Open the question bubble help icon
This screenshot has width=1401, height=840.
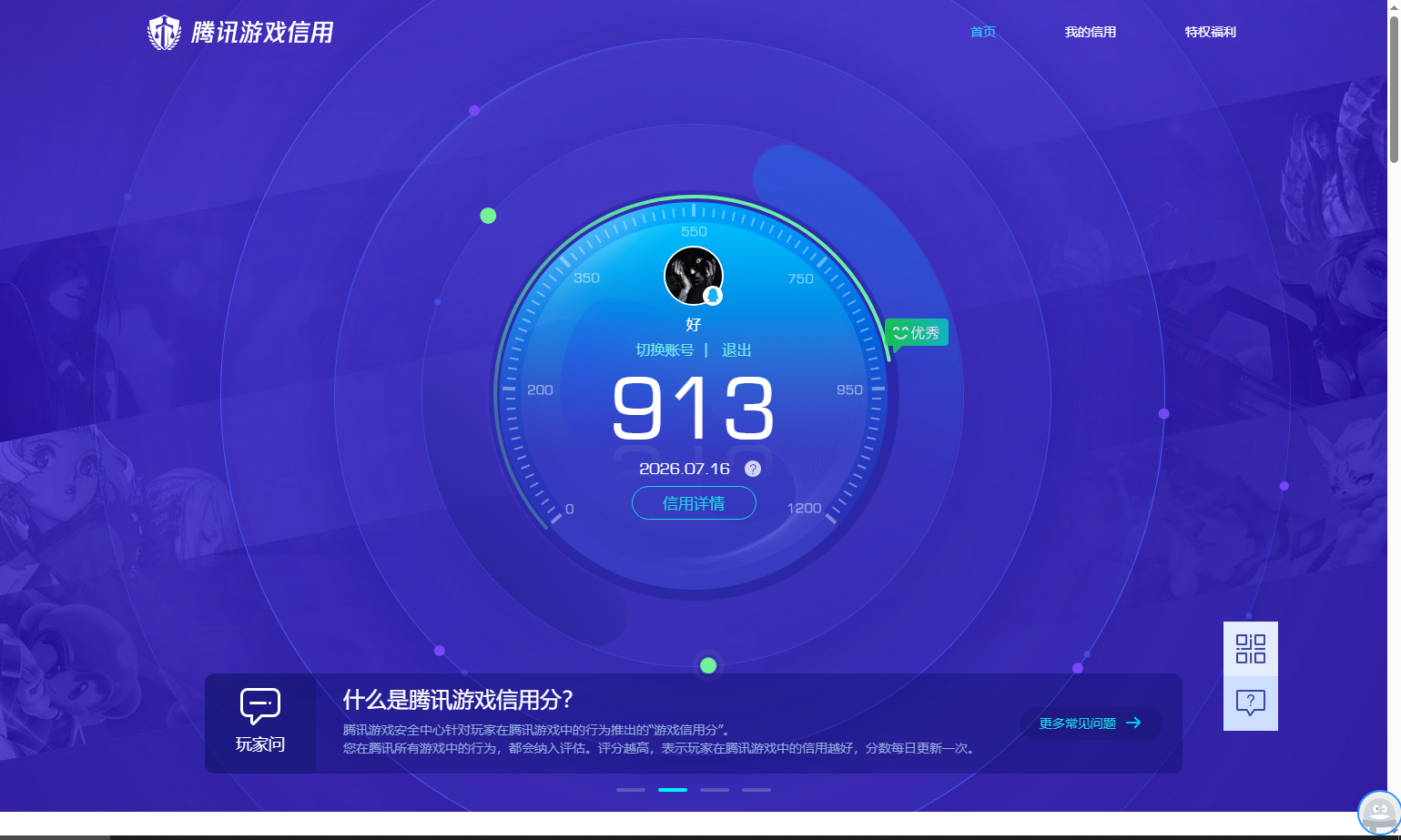coord(1251,703)
